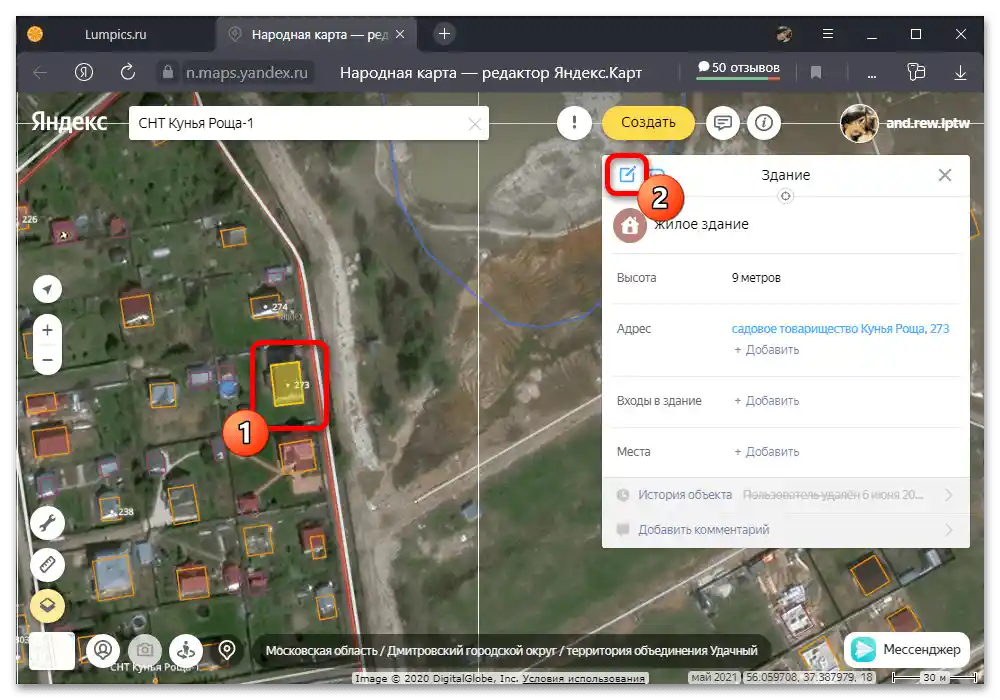This screenshot has height=700, width=1000.
Task: Click the pedestrian panorama icon at map bottom
Action: click(x=186, y=650)
